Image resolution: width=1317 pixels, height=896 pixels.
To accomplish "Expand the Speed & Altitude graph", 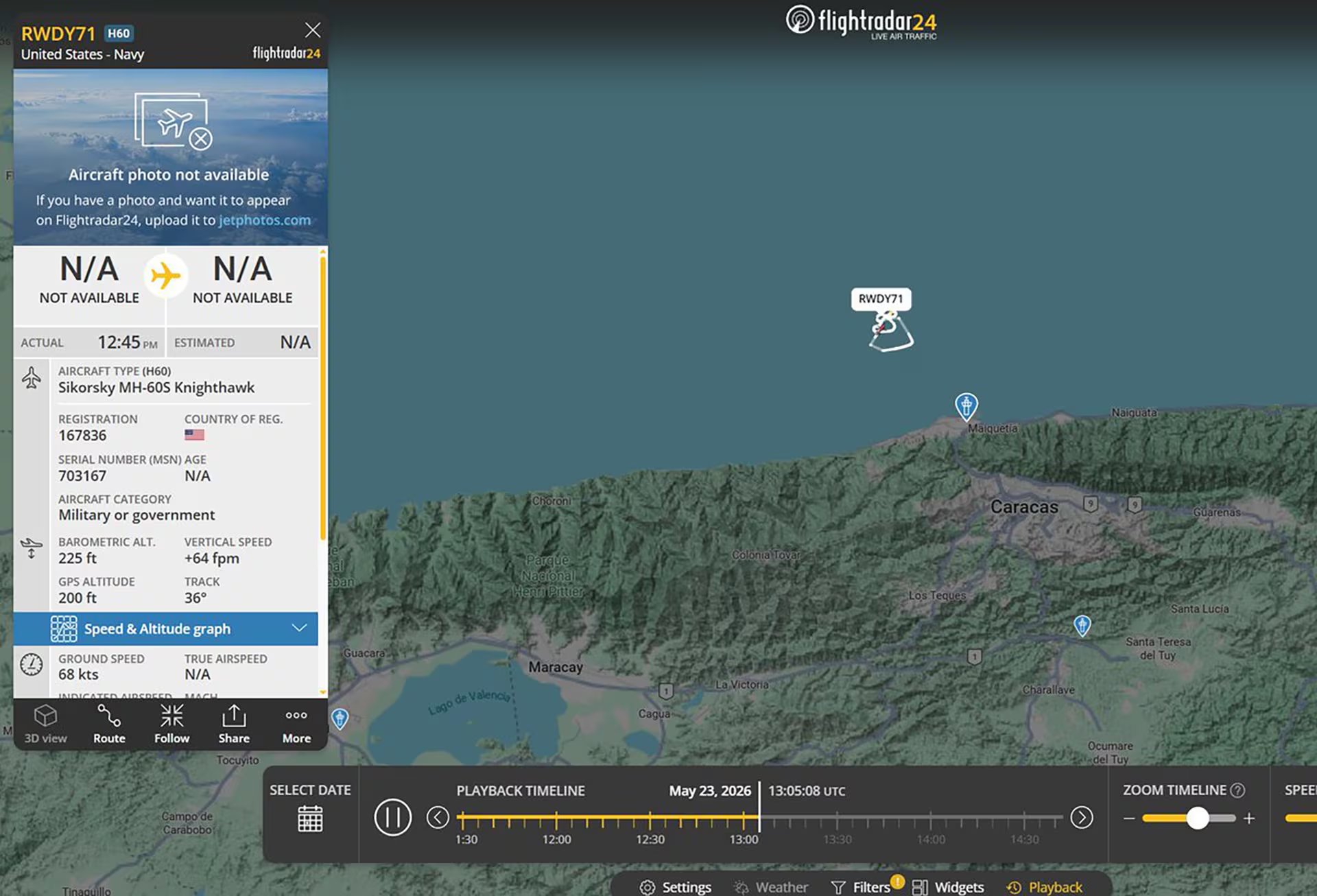I will (x=165, y=628).
